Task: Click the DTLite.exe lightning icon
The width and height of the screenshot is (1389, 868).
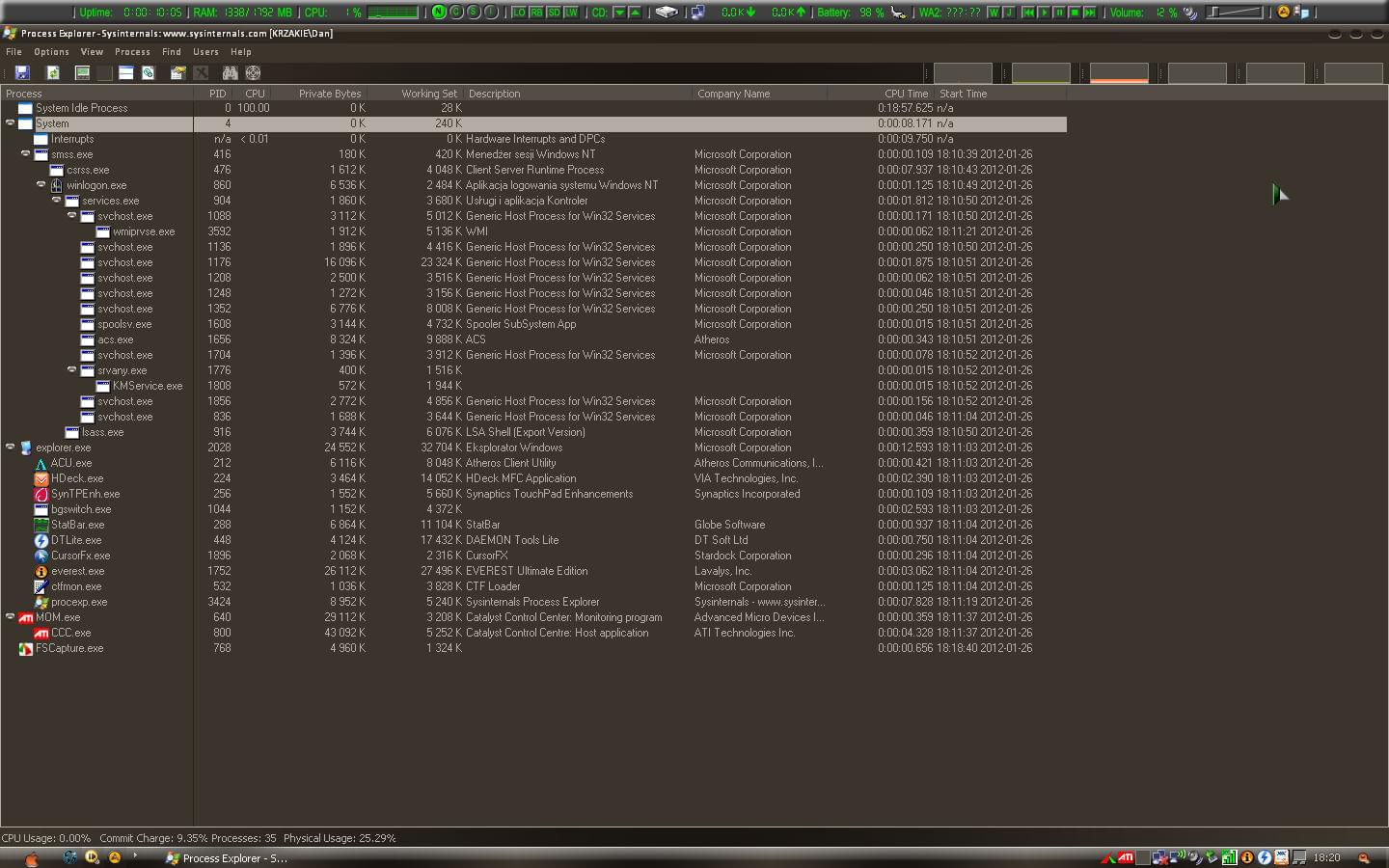Action: [41, 540]
